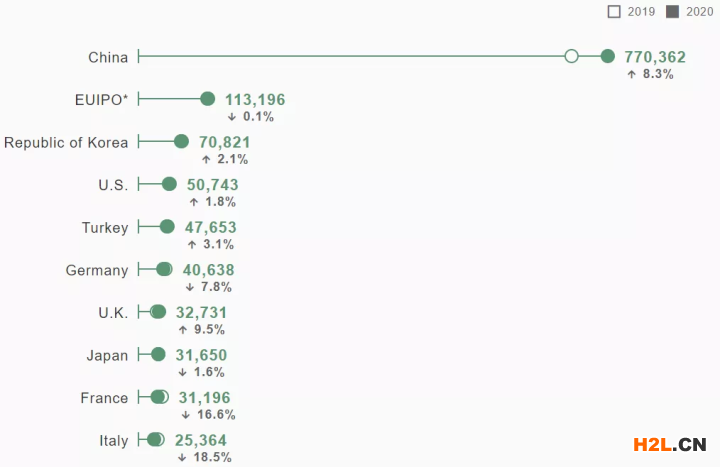Click the China value 770,362
720x467 pixels.
tap(655, 57)
